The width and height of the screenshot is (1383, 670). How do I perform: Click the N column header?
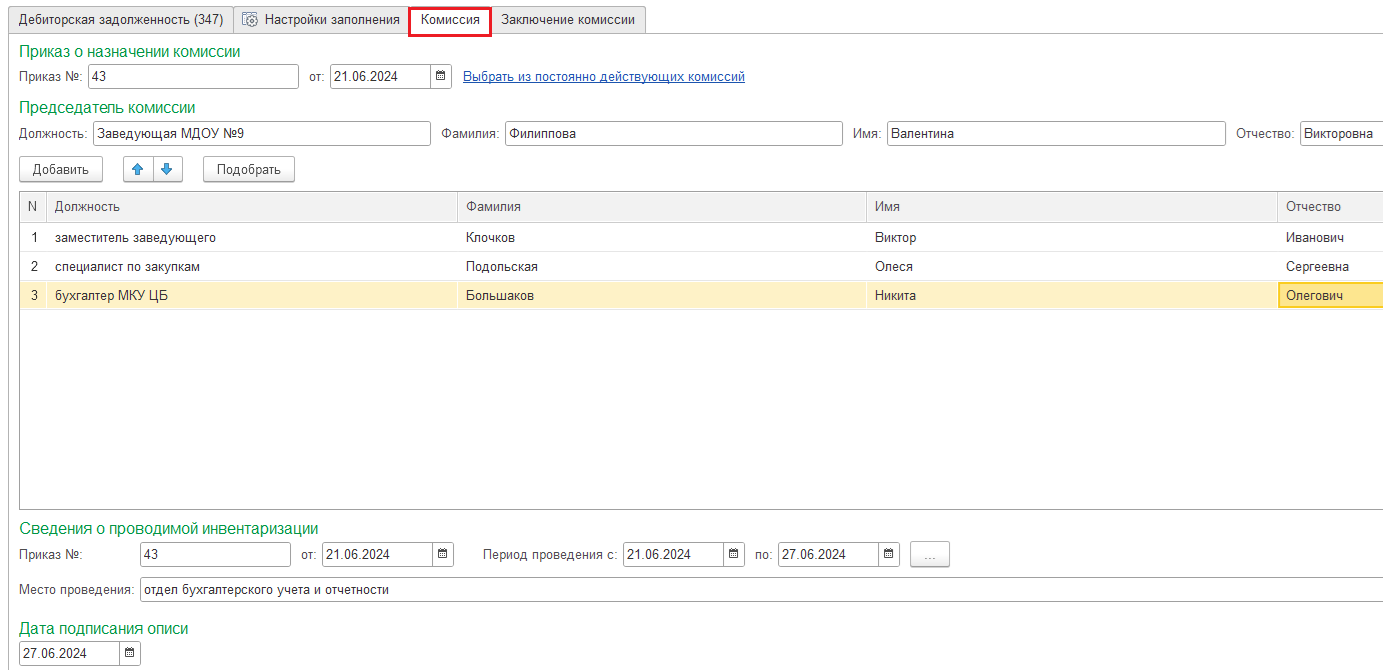click(33, 207)
